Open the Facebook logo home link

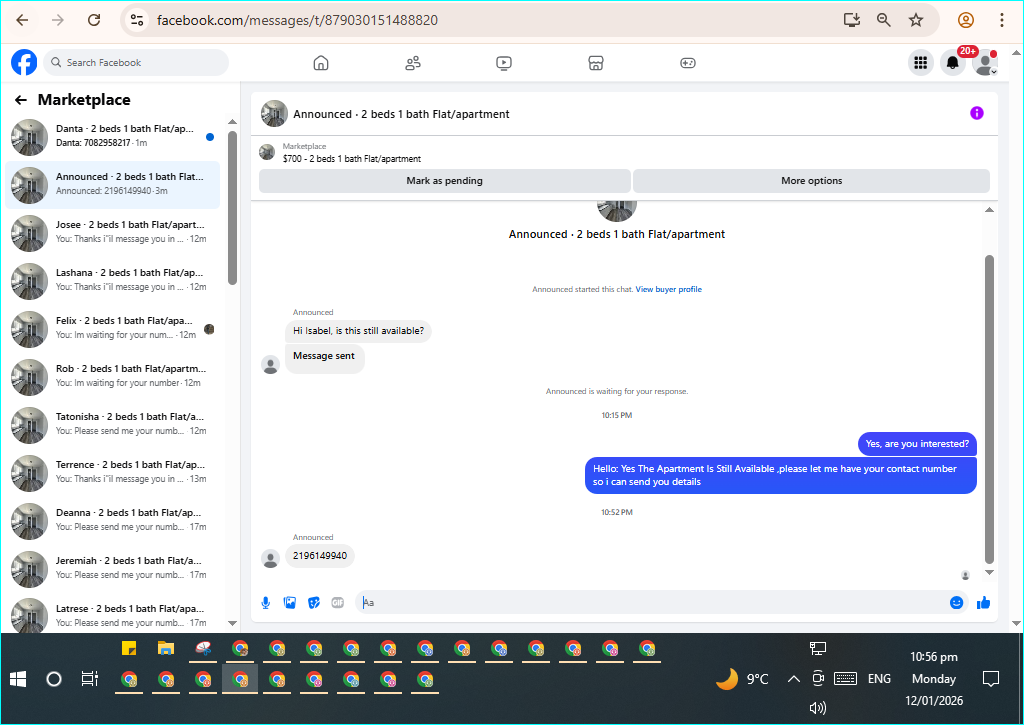point(24,63)
